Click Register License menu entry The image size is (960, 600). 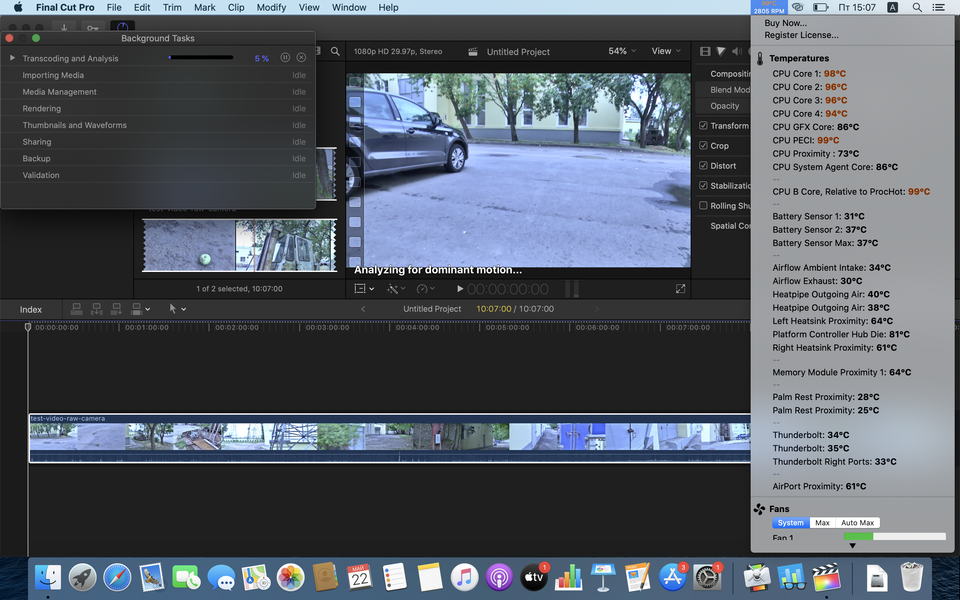click(x=801, y=35)
